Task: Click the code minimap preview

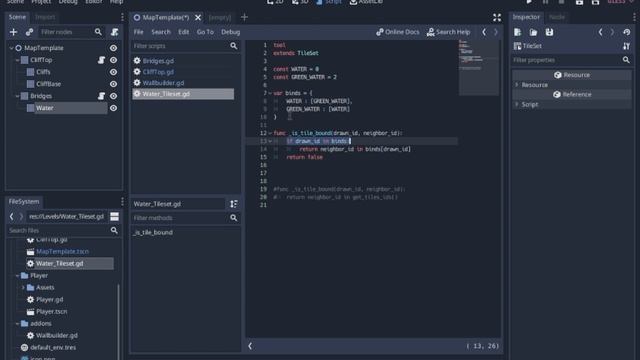Action: pos(478,67)
